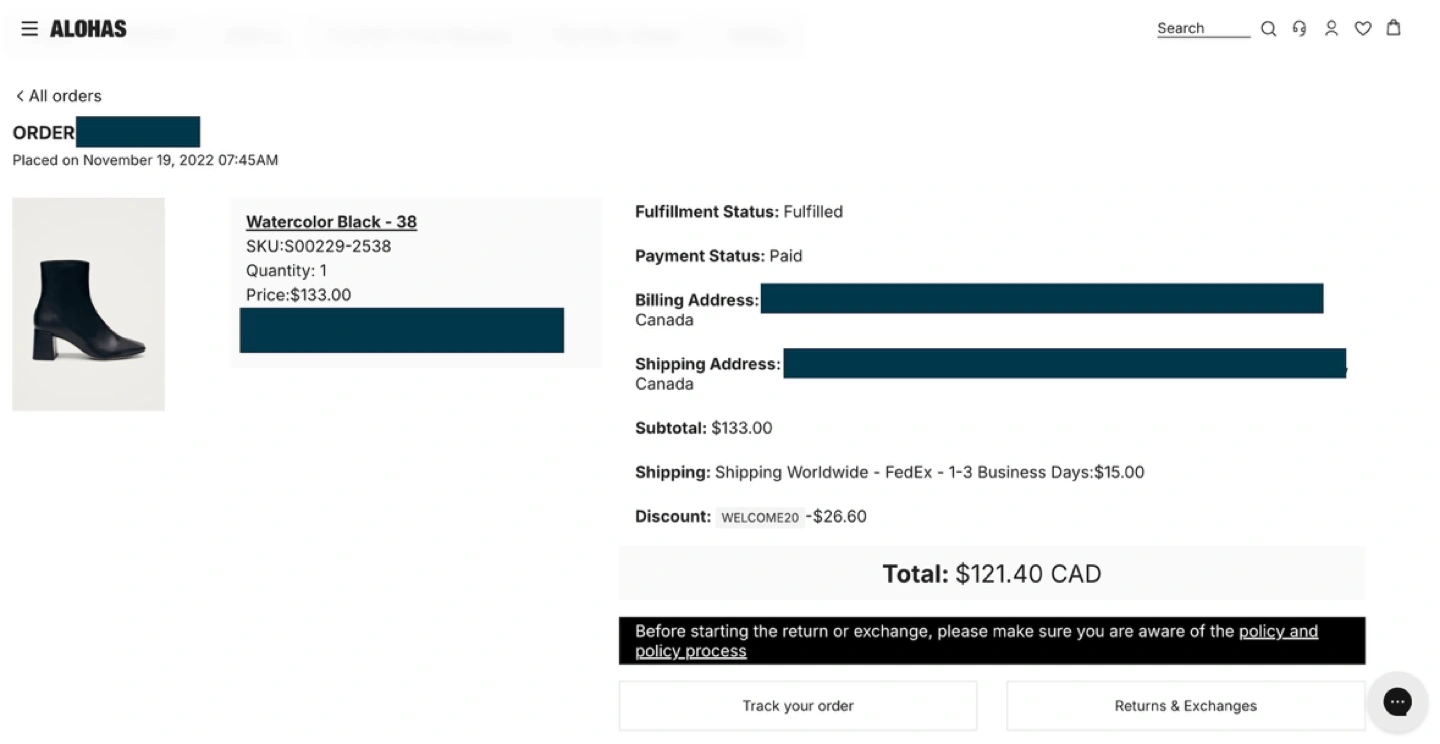Open the policy and policy process link

tap(977, 641)
